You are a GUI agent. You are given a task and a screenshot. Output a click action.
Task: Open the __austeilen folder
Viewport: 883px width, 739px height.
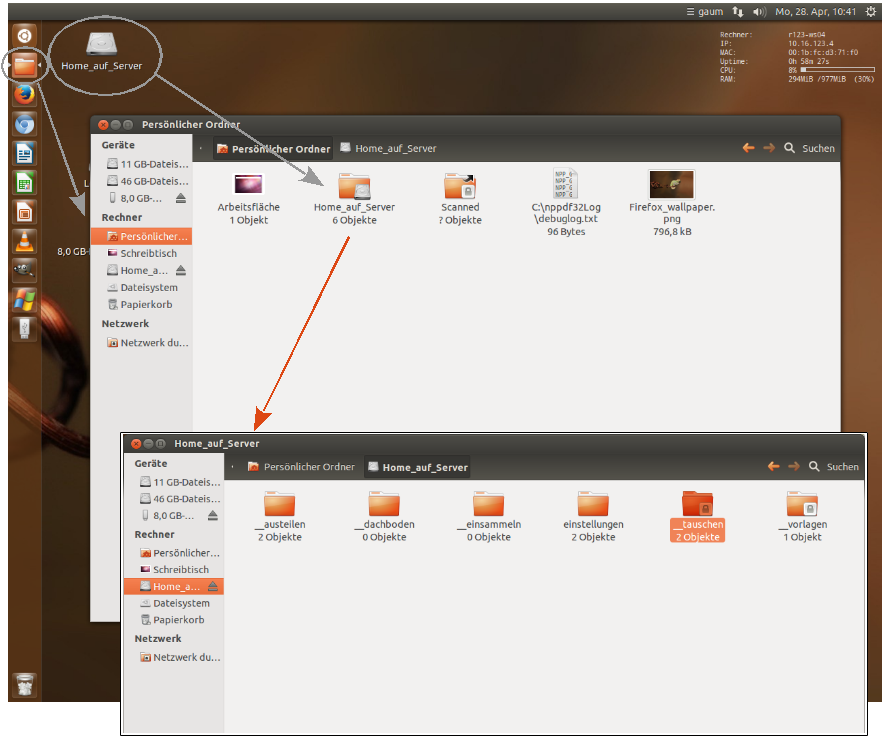tap(280, 505)
